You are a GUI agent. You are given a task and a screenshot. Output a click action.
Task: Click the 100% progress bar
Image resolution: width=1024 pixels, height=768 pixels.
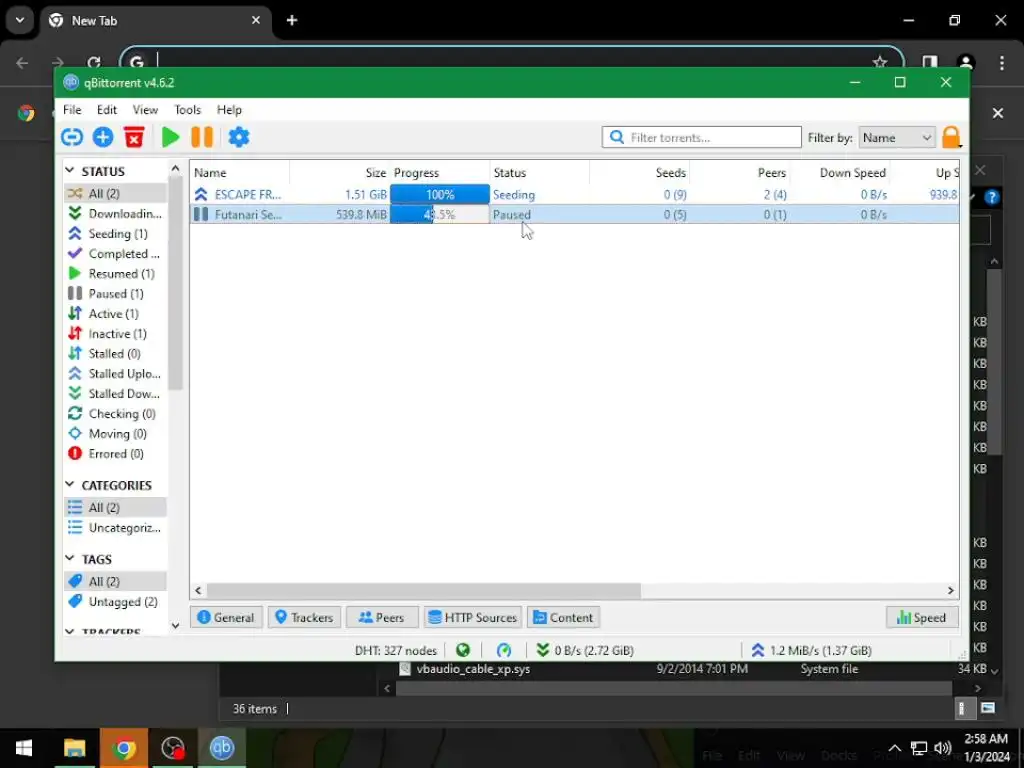(440, 195)
